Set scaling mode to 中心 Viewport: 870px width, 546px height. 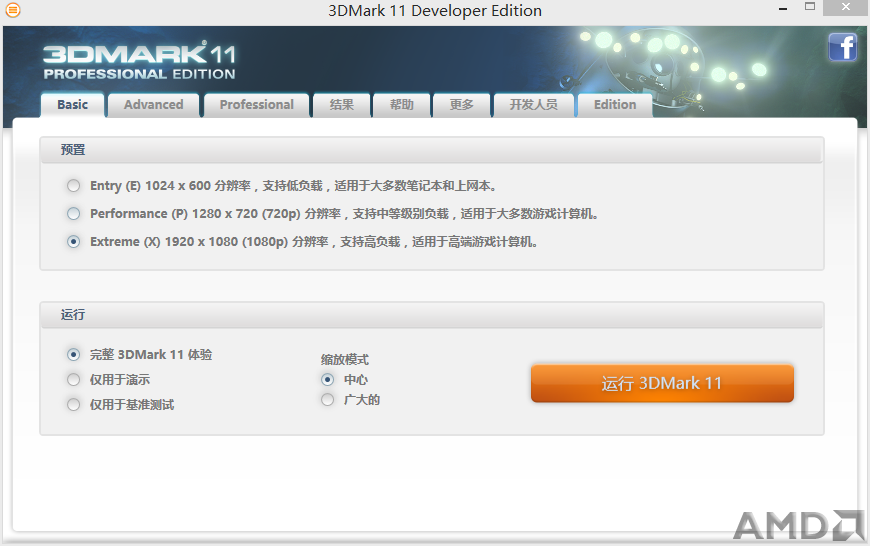point(327,380)
